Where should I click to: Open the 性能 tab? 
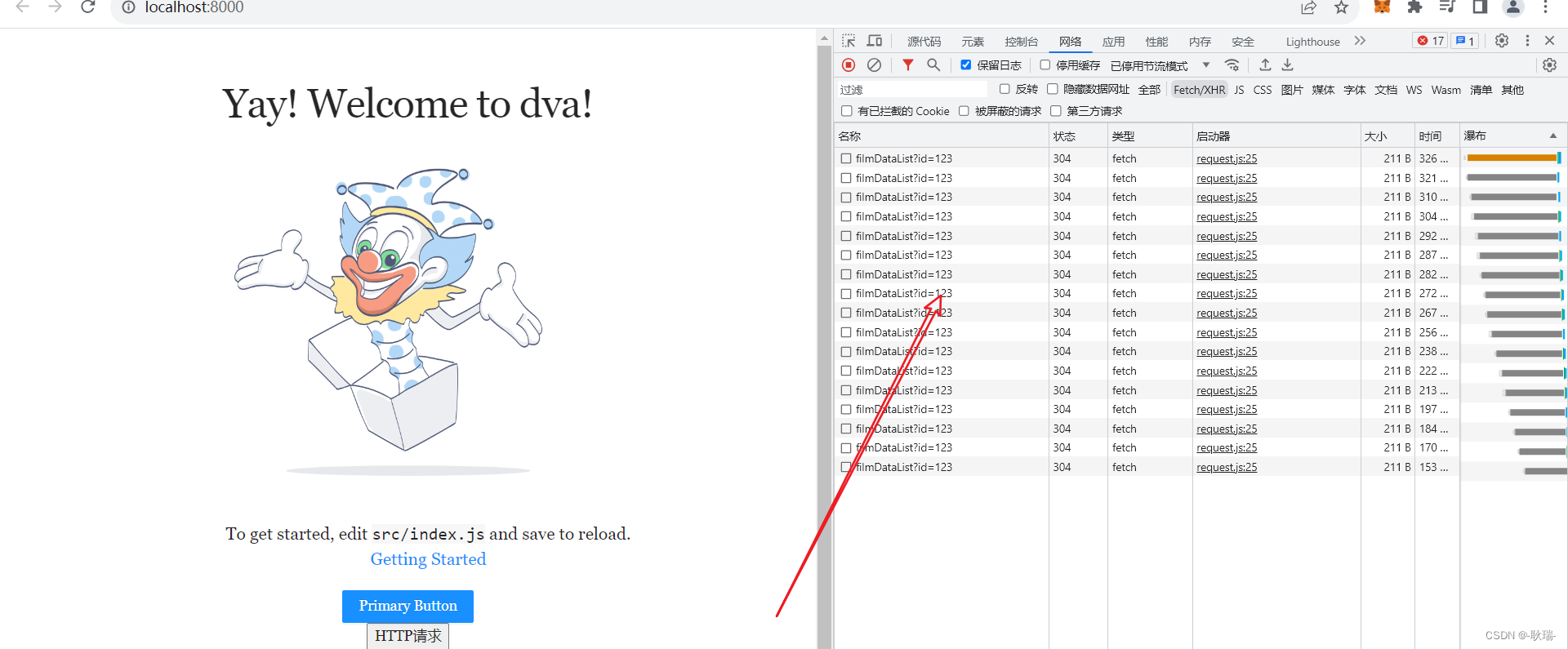pos(1156,42)
